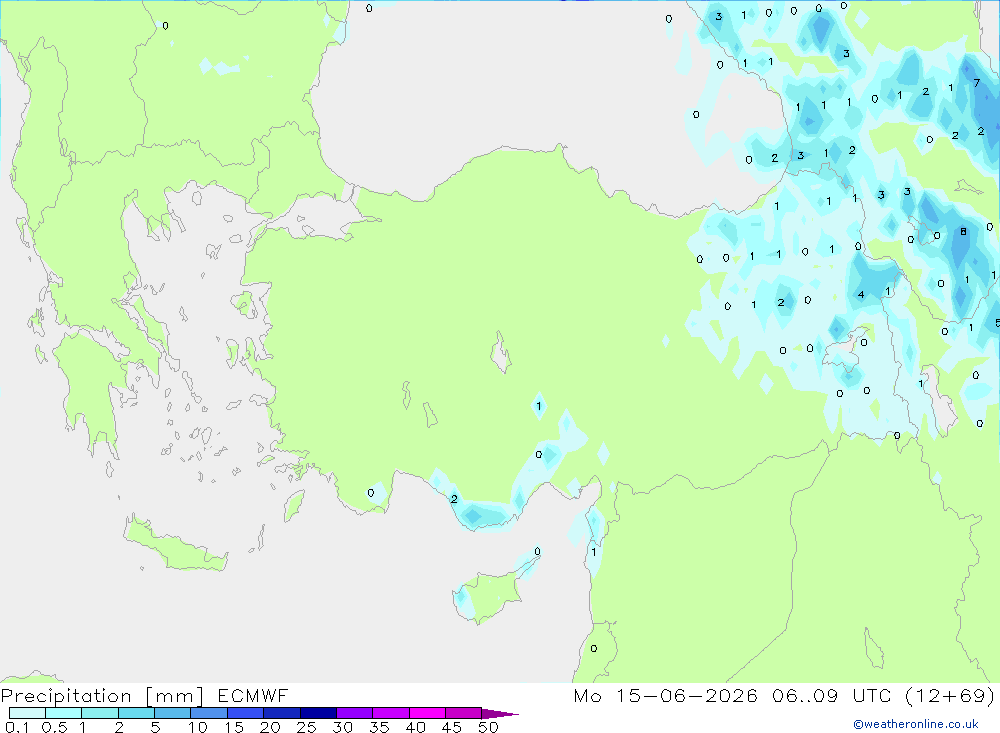Select the 45–50 mm legend color swatch
This screenshot has height=733, width=1000.
pyautogui.click(x=464, y=713)
